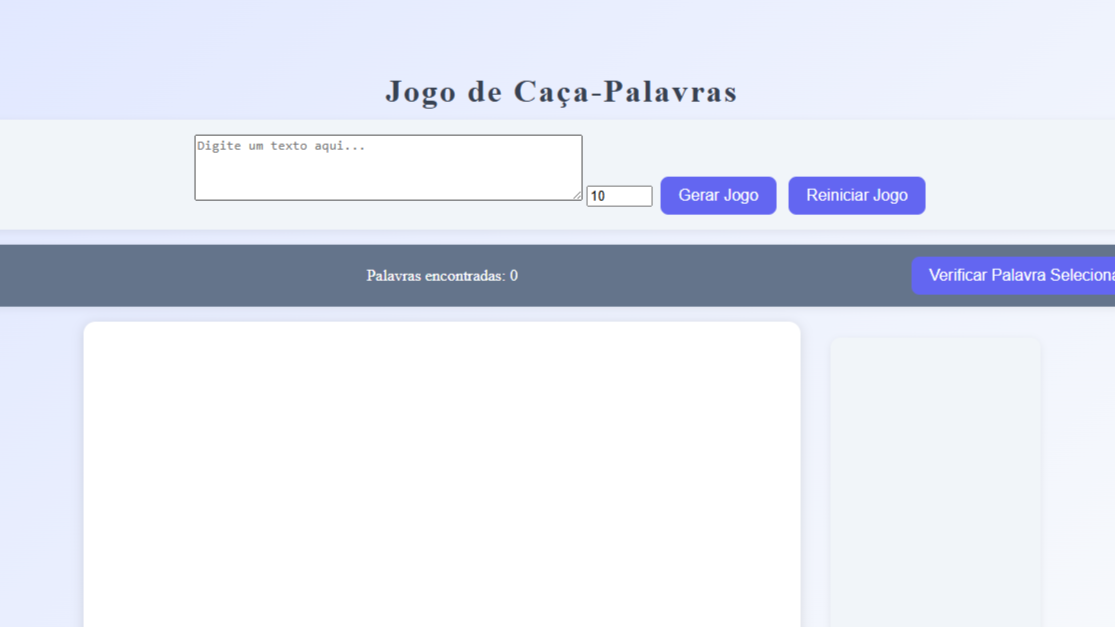Select the digit 10 in the size input
Viewport: 1115px width, 627px height.
pyautogui.click(x=598, y=197)
